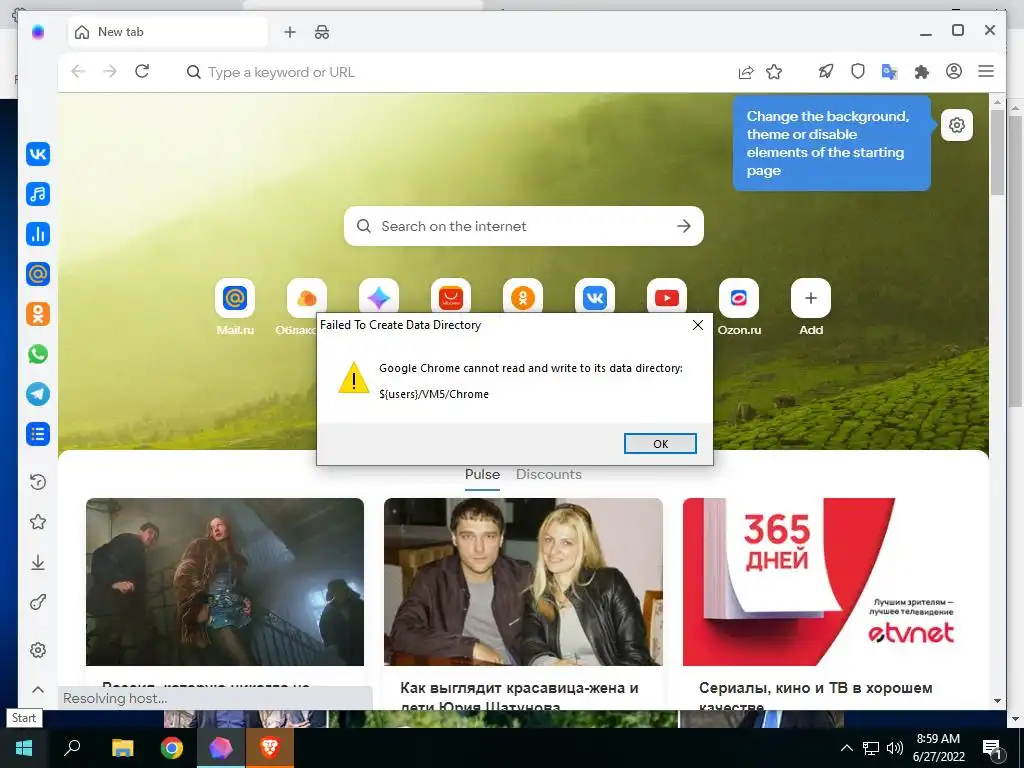
Task: Bookmark this page with the star
Action: [x=774, y=72]
